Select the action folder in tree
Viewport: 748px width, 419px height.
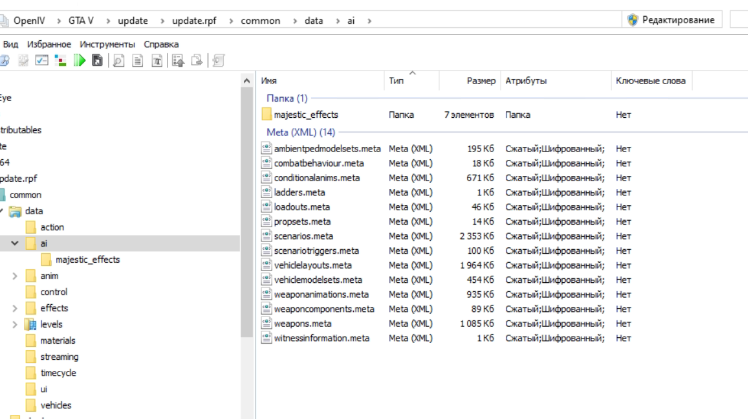point(52,227)
